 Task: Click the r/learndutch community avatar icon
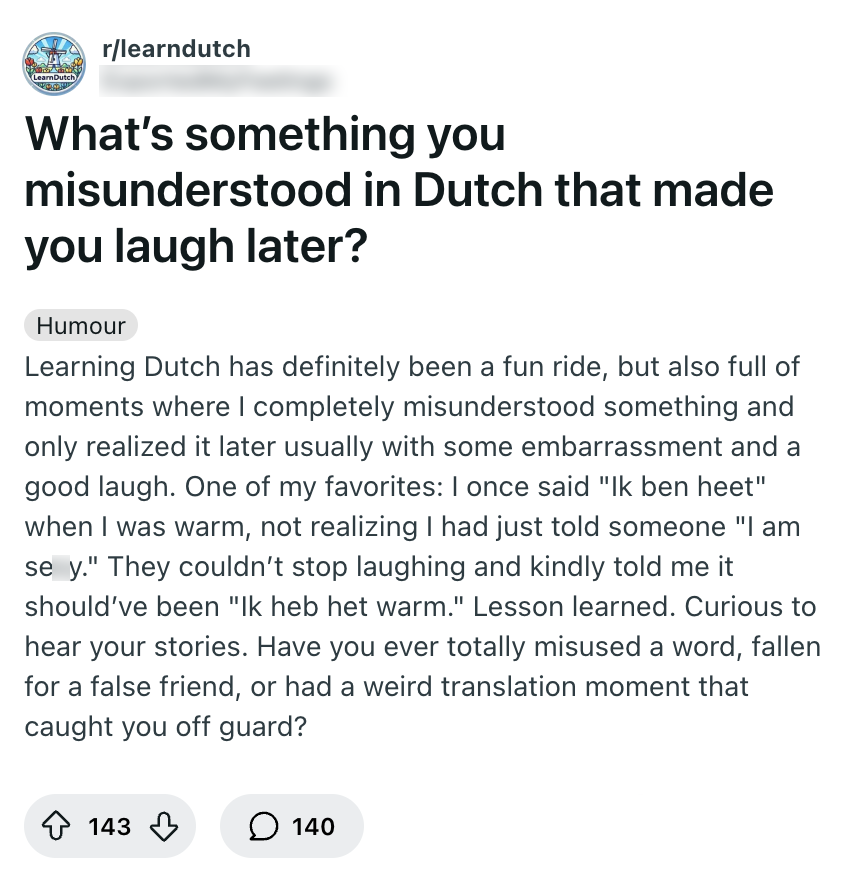[55, 67]
